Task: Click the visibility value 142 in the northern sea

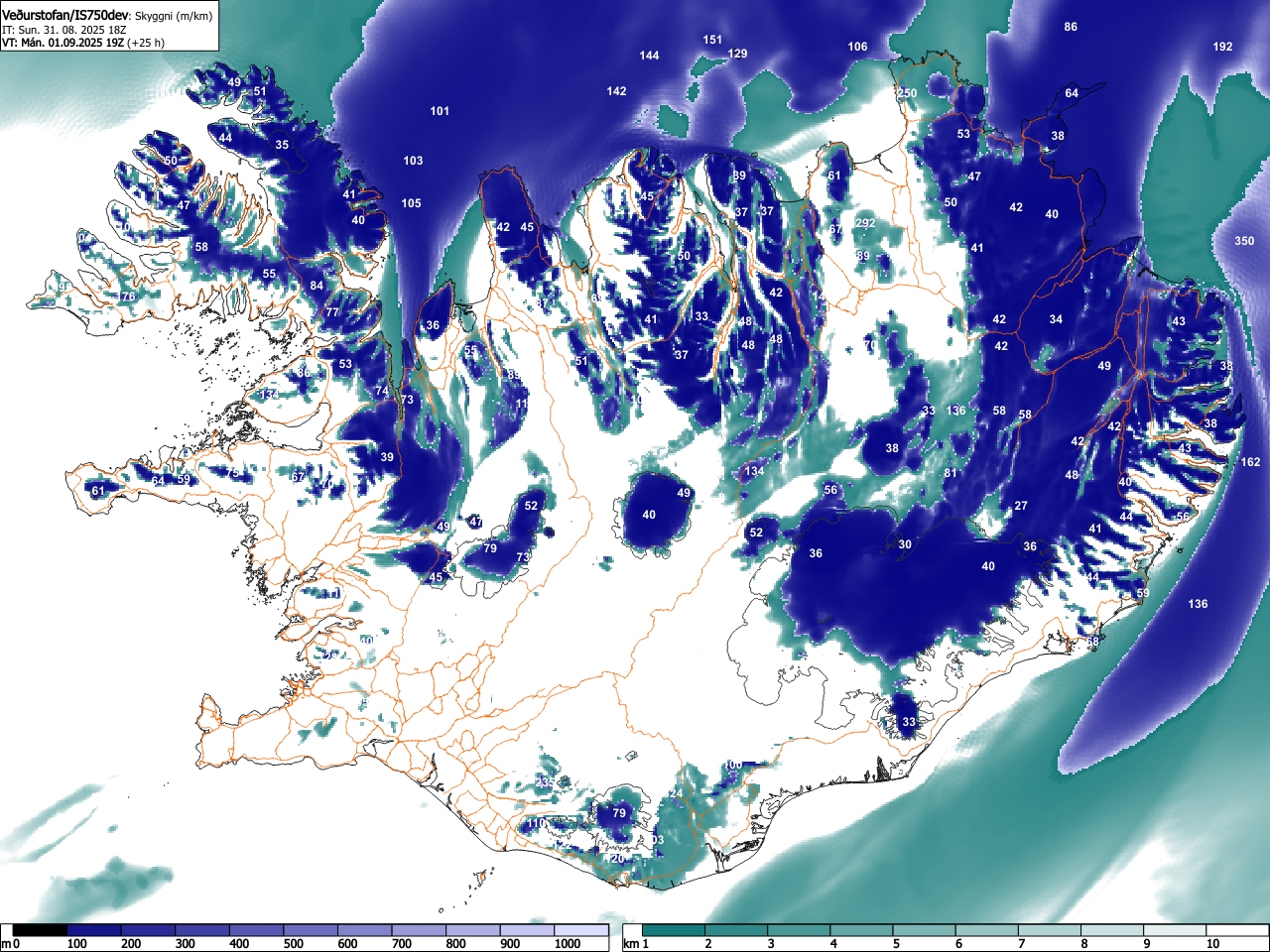Action: [616, 91]
